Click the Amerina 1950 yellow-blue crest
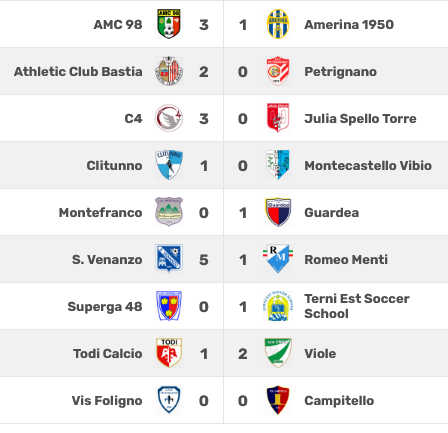This screenshot has height=433, width=448. click(x=278, y=24)
